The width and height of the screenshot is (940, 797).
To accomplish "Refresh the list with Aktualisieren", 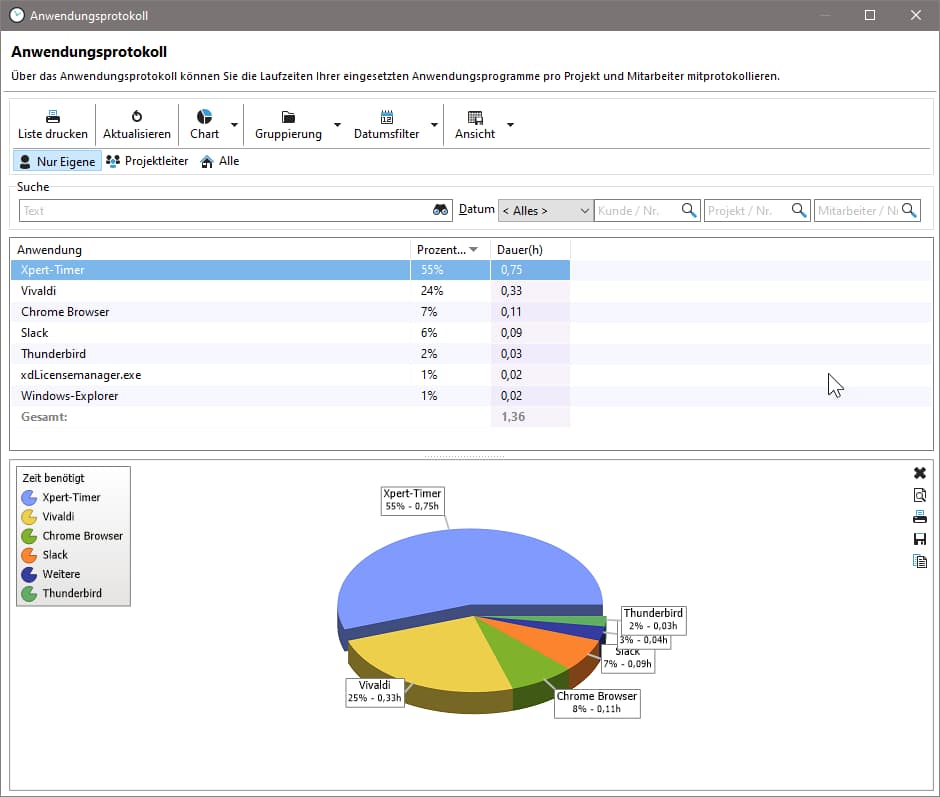I will 137,125.
